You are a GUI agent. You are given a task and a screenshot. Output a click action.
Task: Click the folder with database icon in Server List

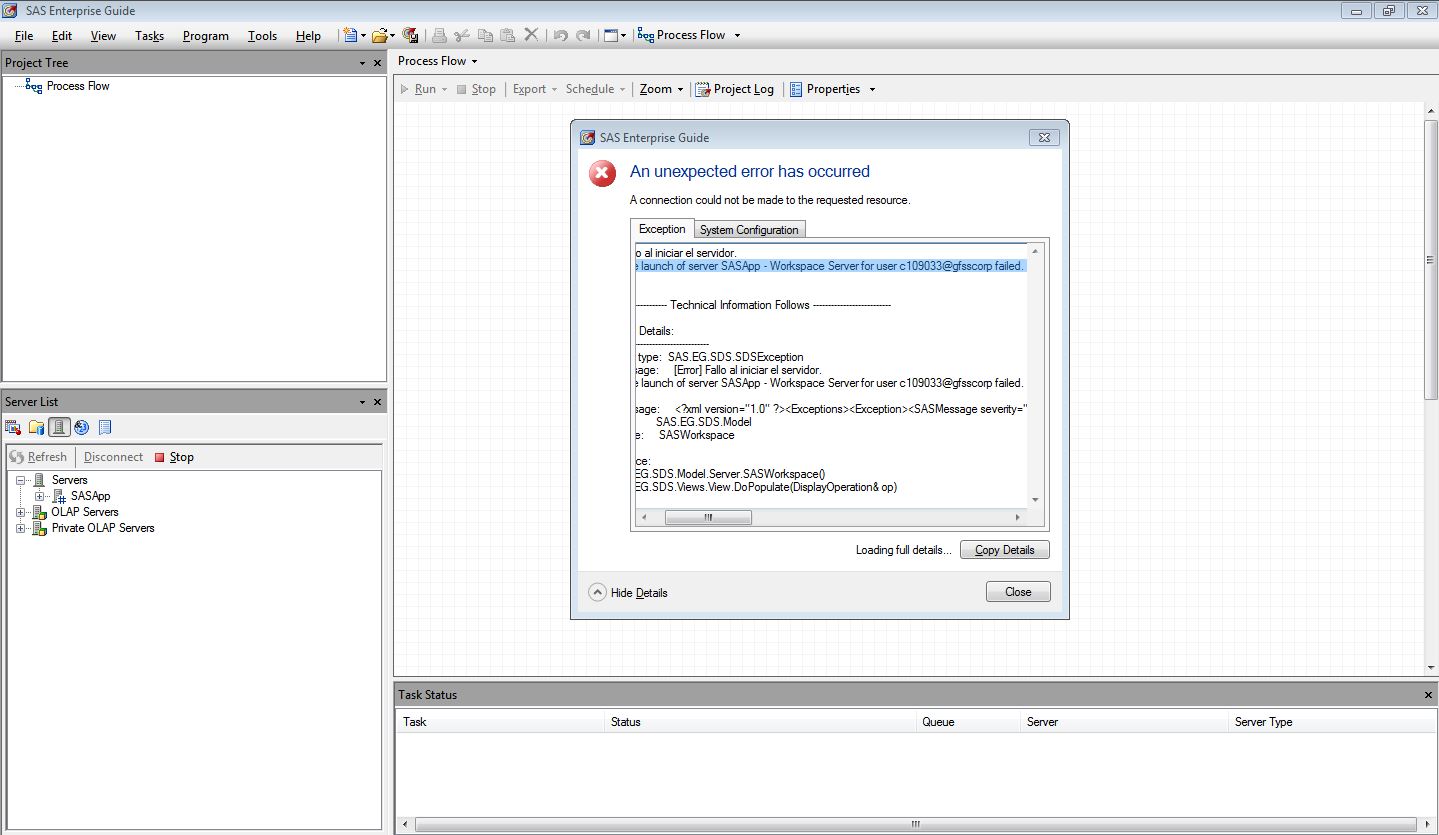(37, 427)
